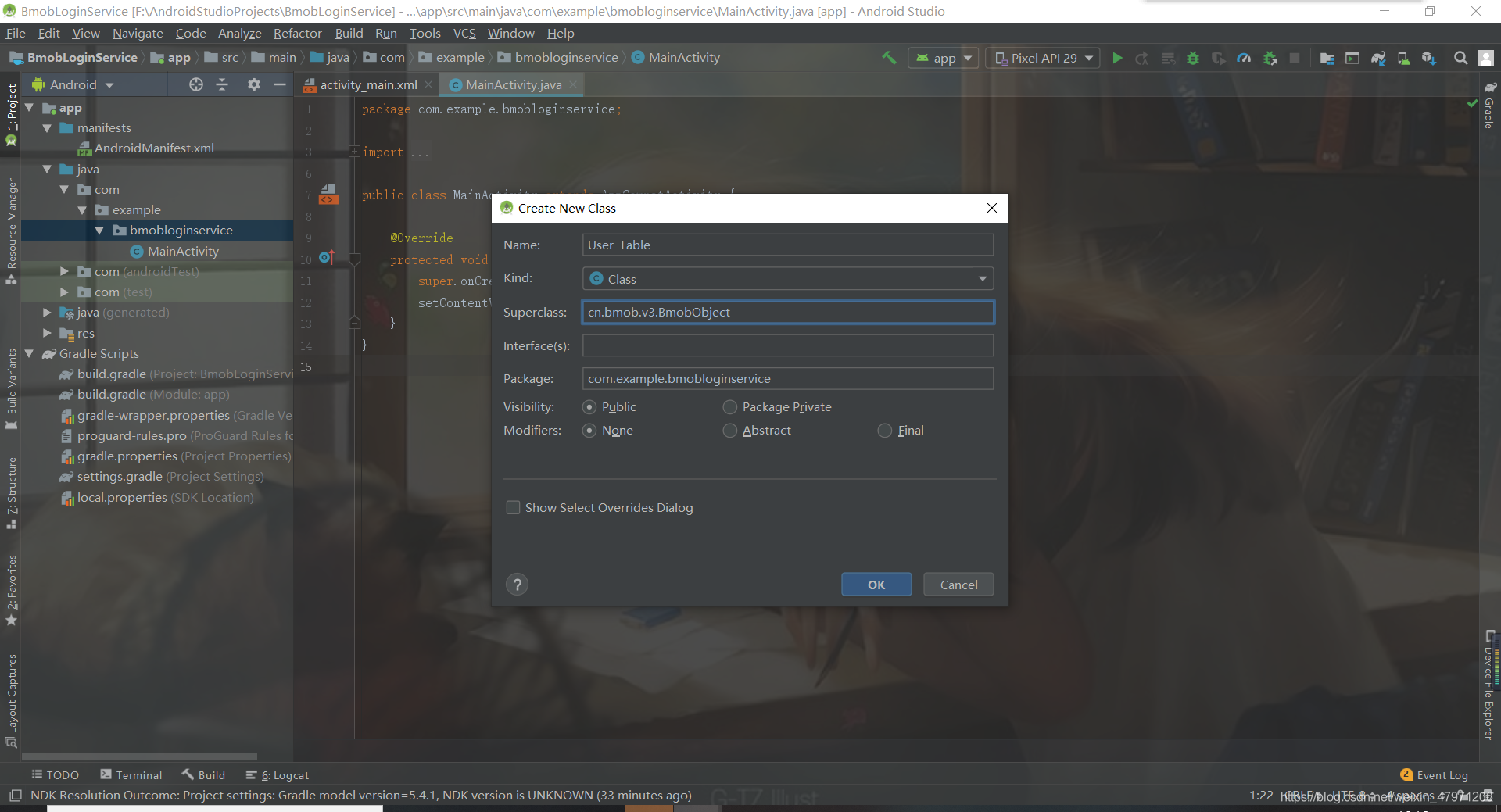This screenshot has height=812, width=1501.
Task: Open the File menu
Action: (16, 33)
